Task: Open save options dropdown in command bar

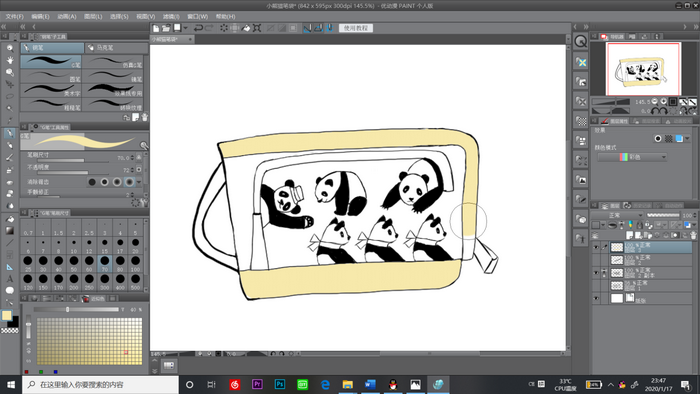Action: (185, 28)
